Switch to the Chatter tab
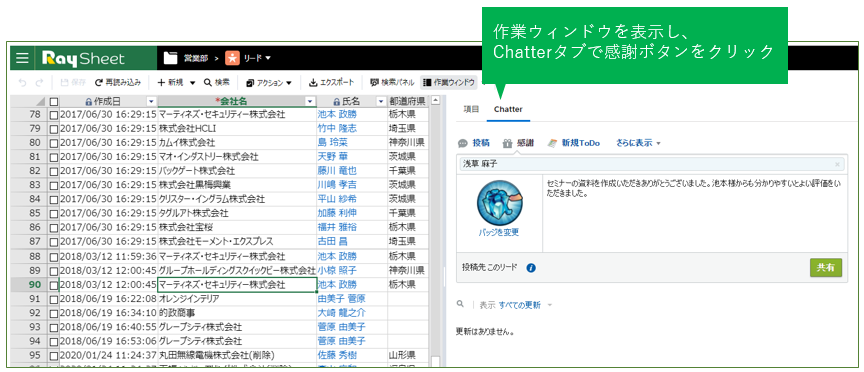This screenshot has height=372, width=864. click(508, 109)
